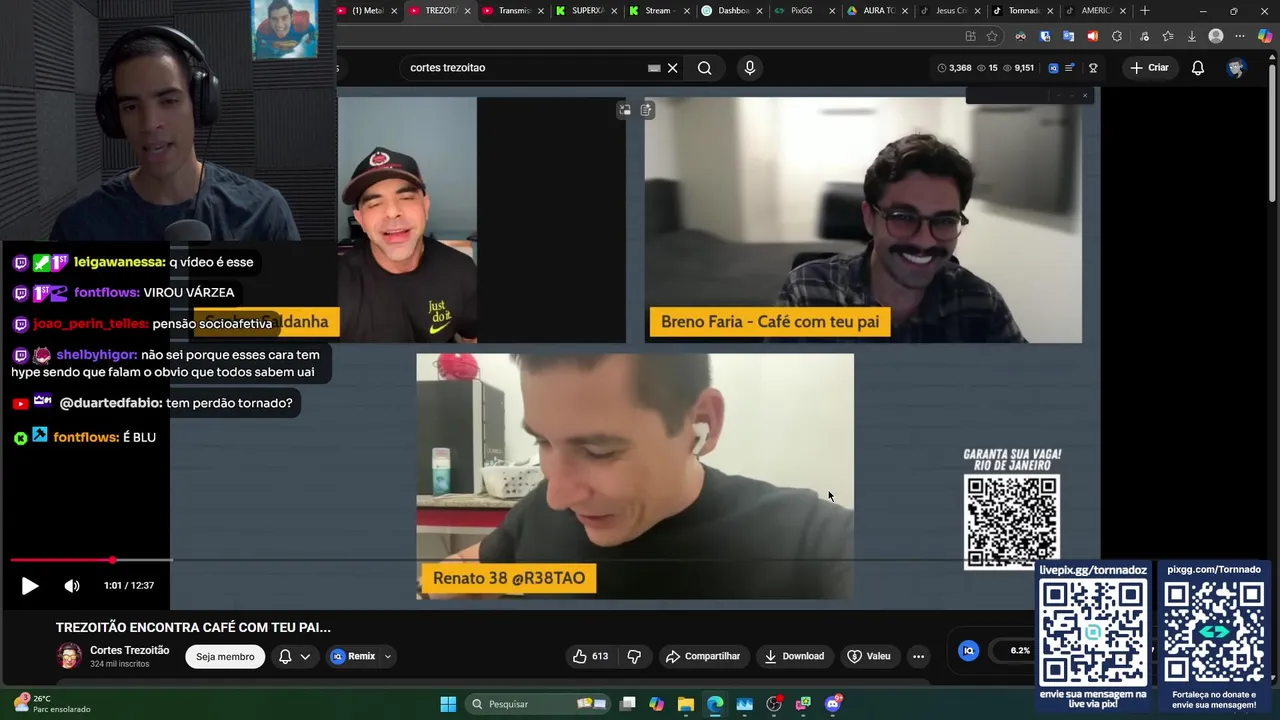The height and width of the screenshot is (720, 1280).
Task: Open the Copilot icon in browser toolbar
Action: [1265, 36]
